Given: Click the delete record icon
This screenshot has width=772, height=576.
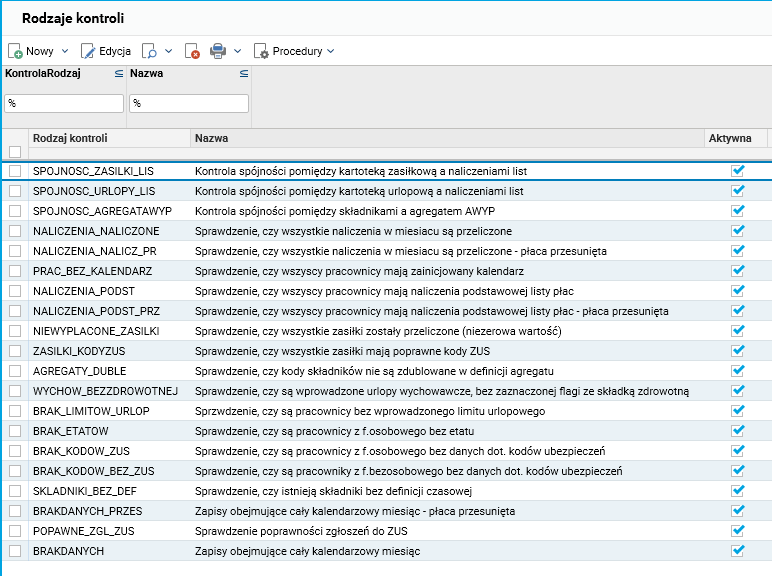Looking at the screenshot, I should pos(193,51).
